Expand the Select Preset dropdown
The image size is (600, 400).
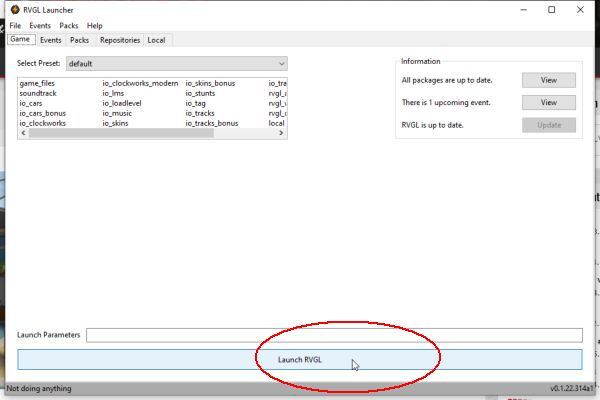(x=177, y=64)
